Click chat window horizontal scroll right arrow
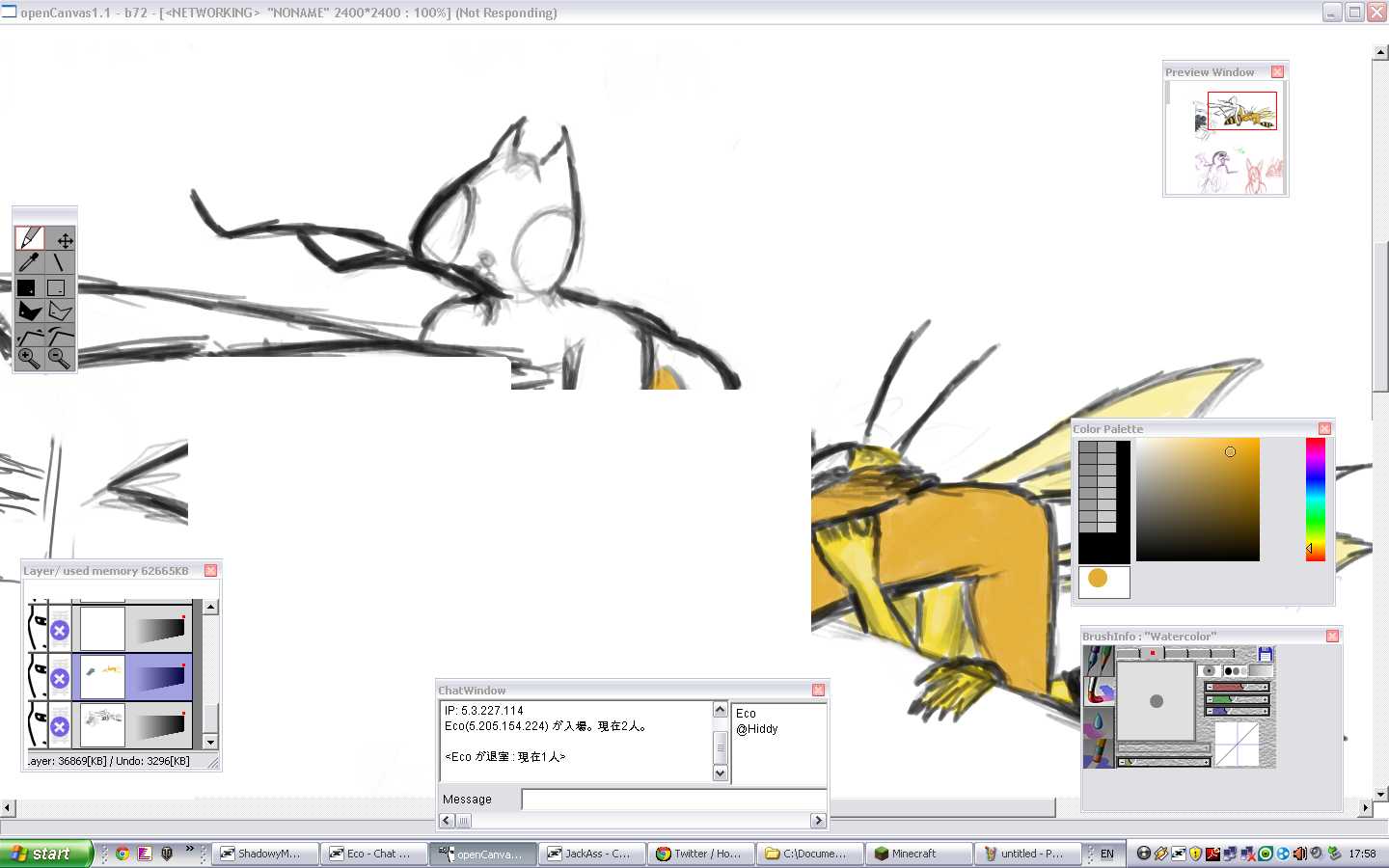Screen dimensions: 1389x868 pos(818,821)
